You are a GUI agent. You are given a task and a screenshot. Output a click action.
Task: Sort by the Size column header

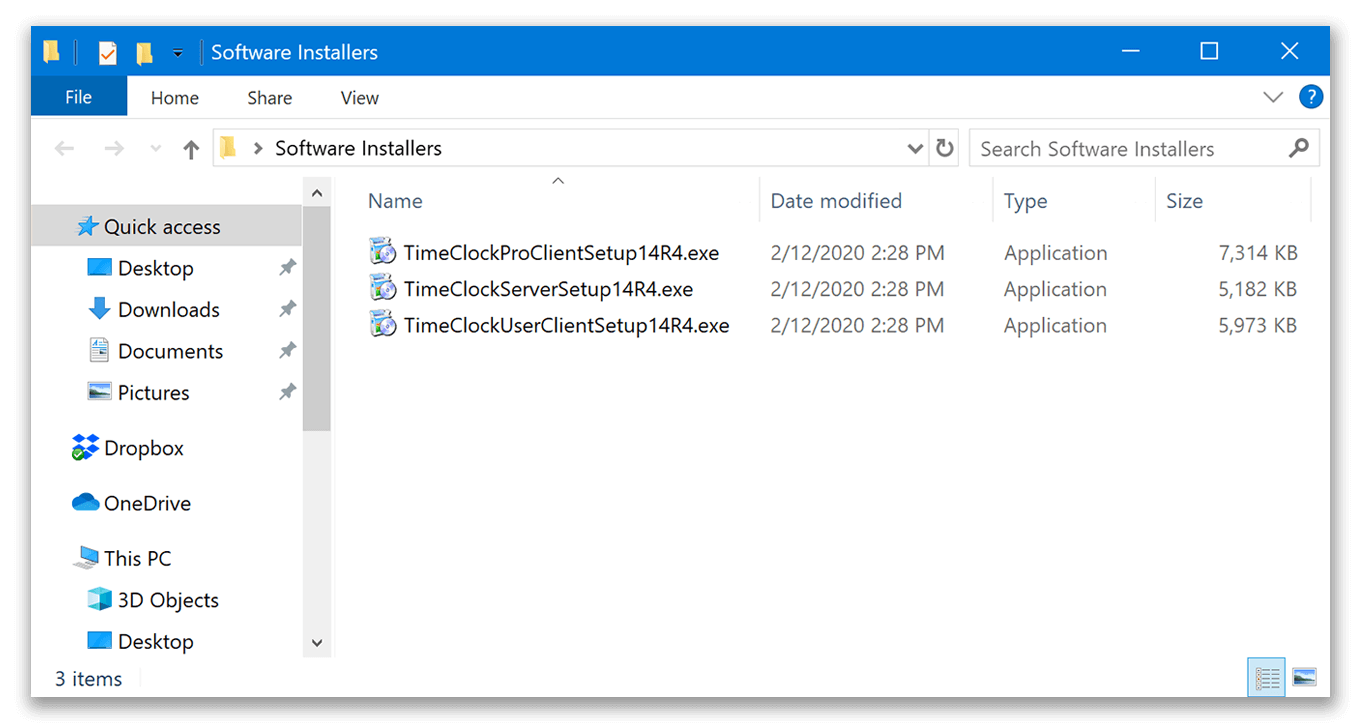coord(1184,201)
